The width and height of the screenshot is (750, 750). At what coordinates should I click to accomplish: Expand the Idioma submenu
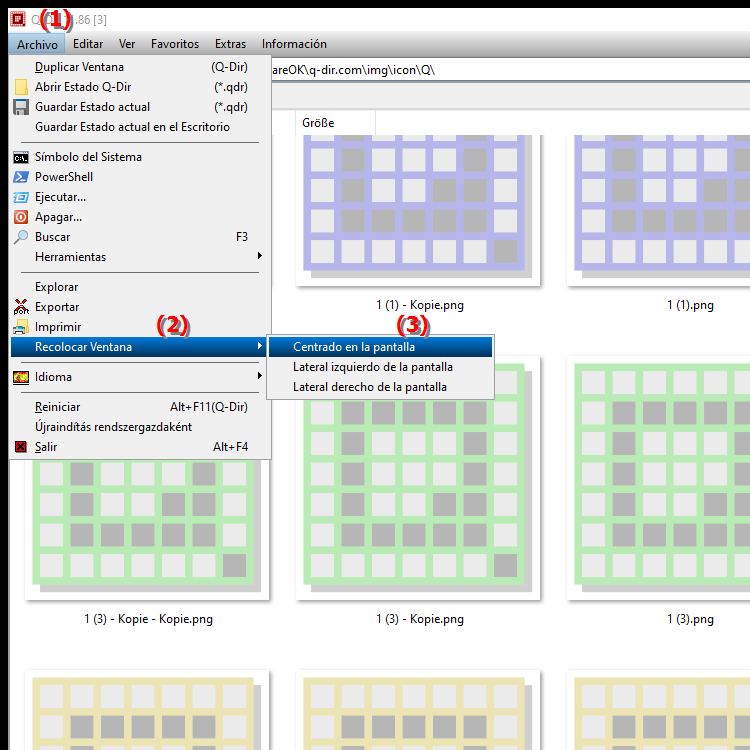[x=141, y=377]
